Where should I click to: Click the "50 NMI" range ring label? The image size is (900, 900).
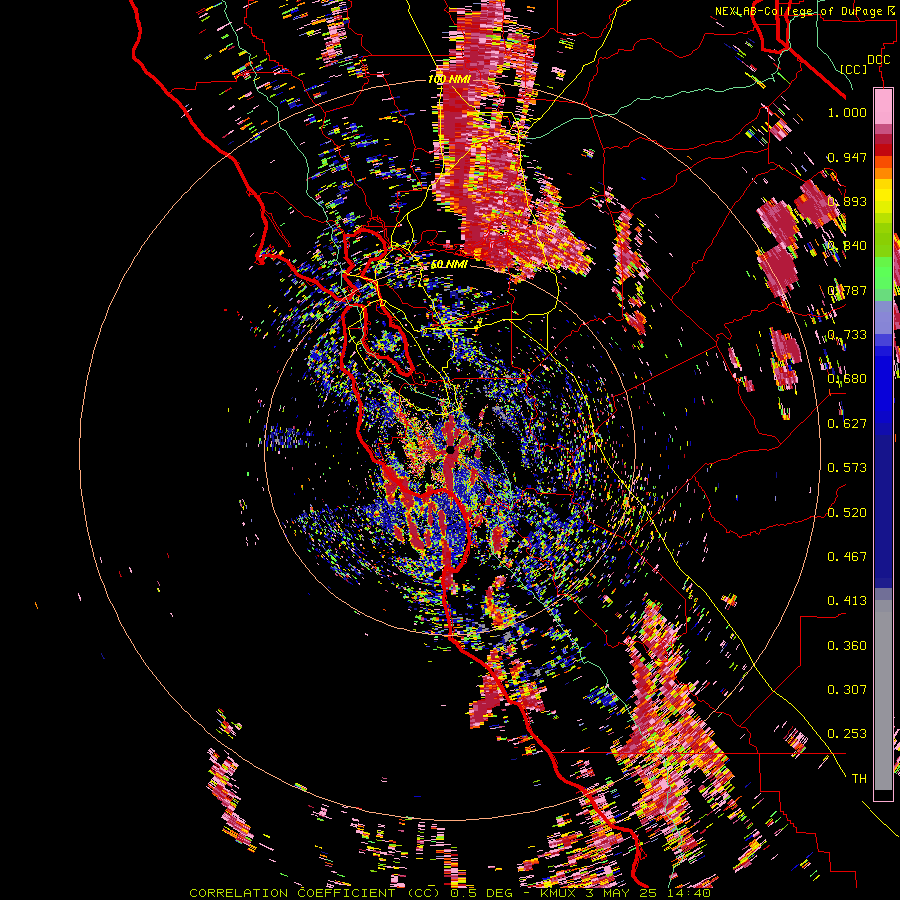pos(449,264)
